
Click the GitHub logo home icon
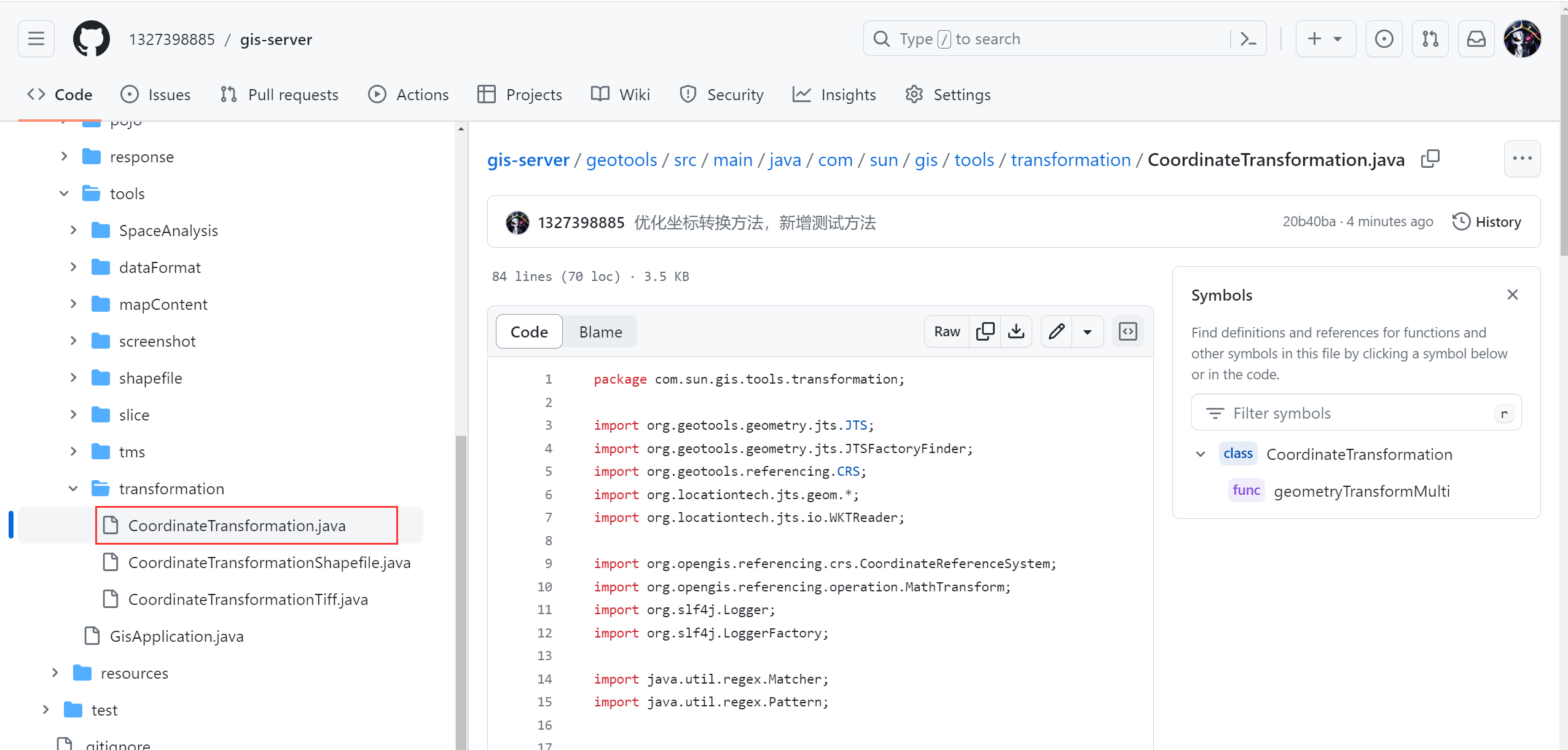(x=92, y=39)
